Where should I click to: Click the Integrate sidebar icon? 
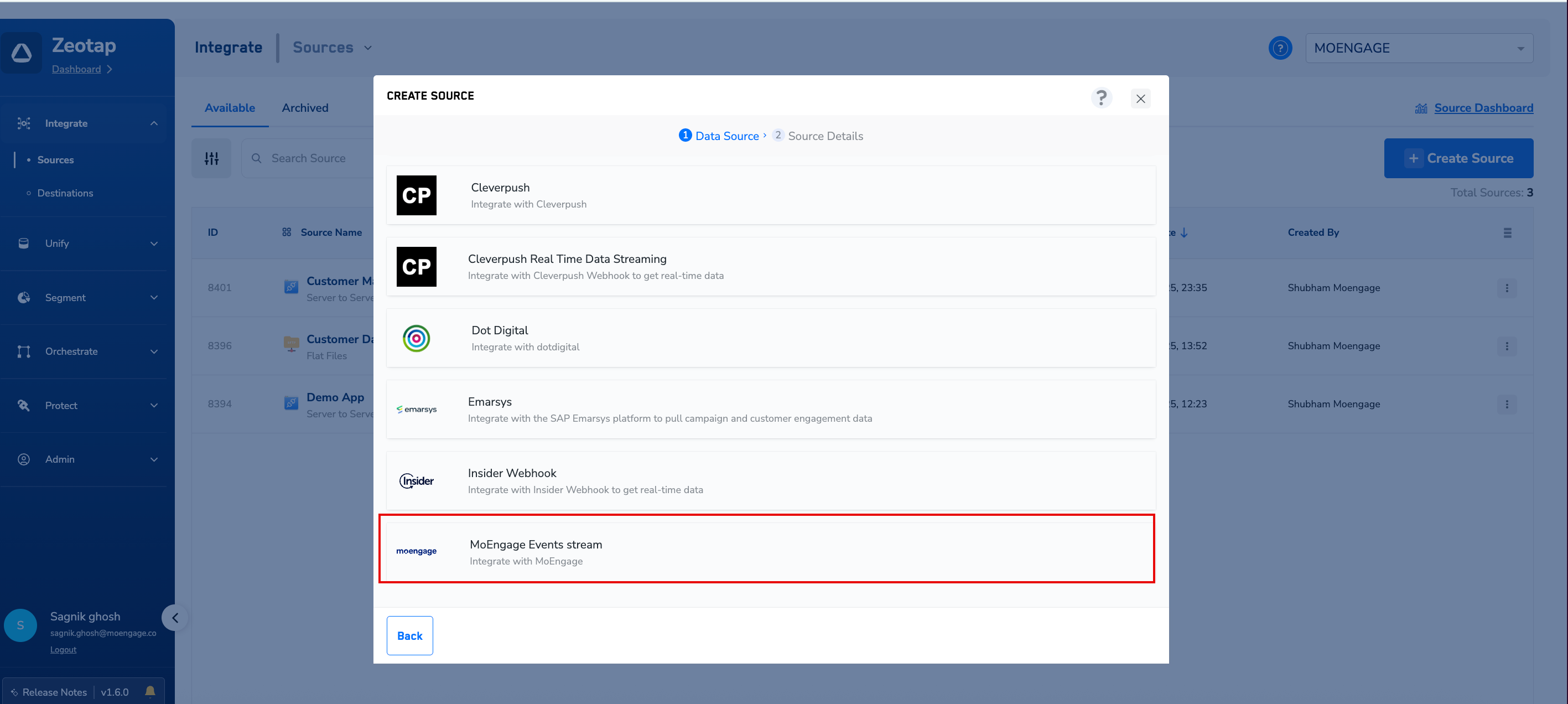tap(24, 123)
